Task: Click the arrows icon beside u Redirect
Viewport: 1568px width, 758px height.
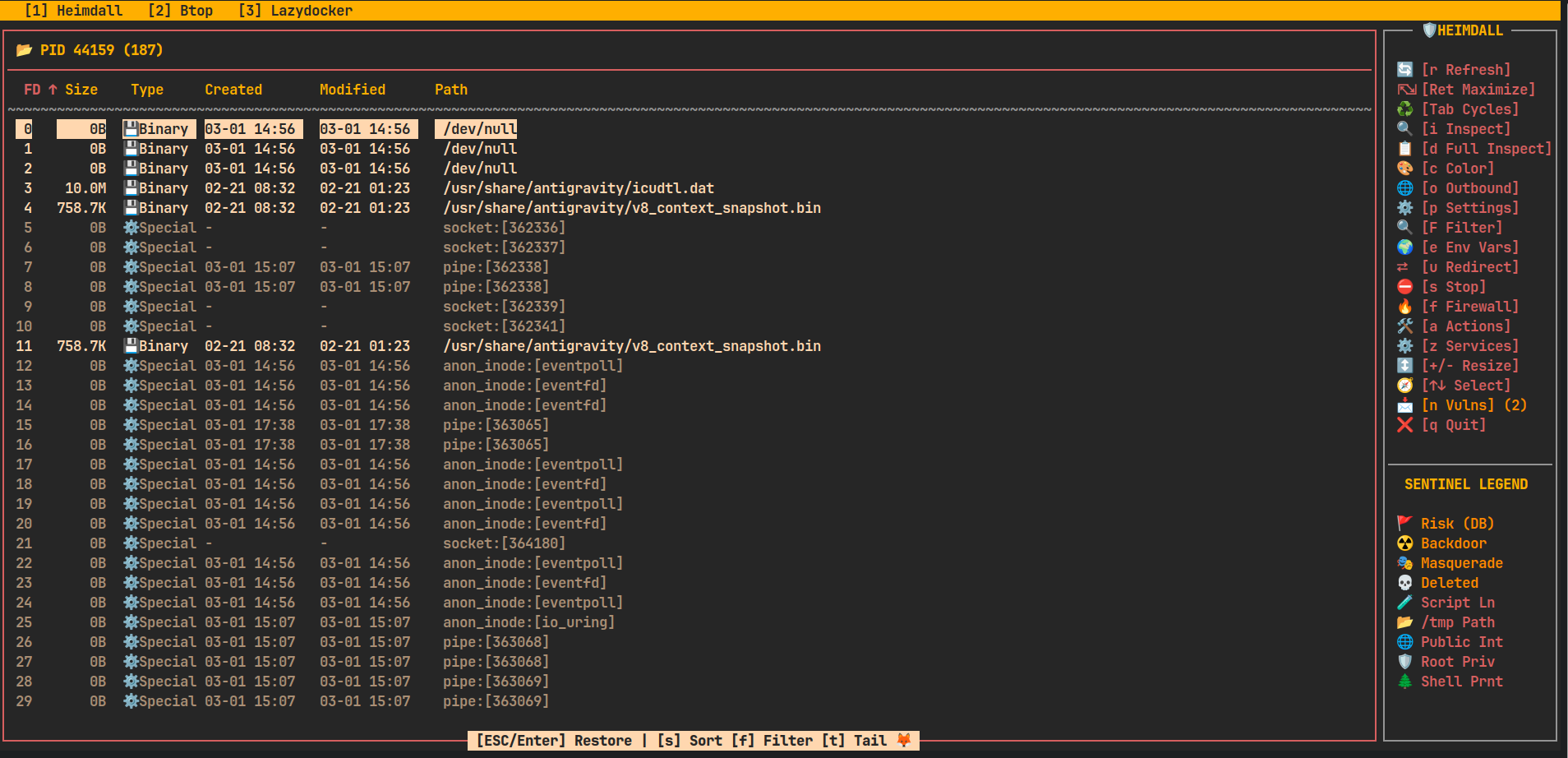Action: 1403,267
